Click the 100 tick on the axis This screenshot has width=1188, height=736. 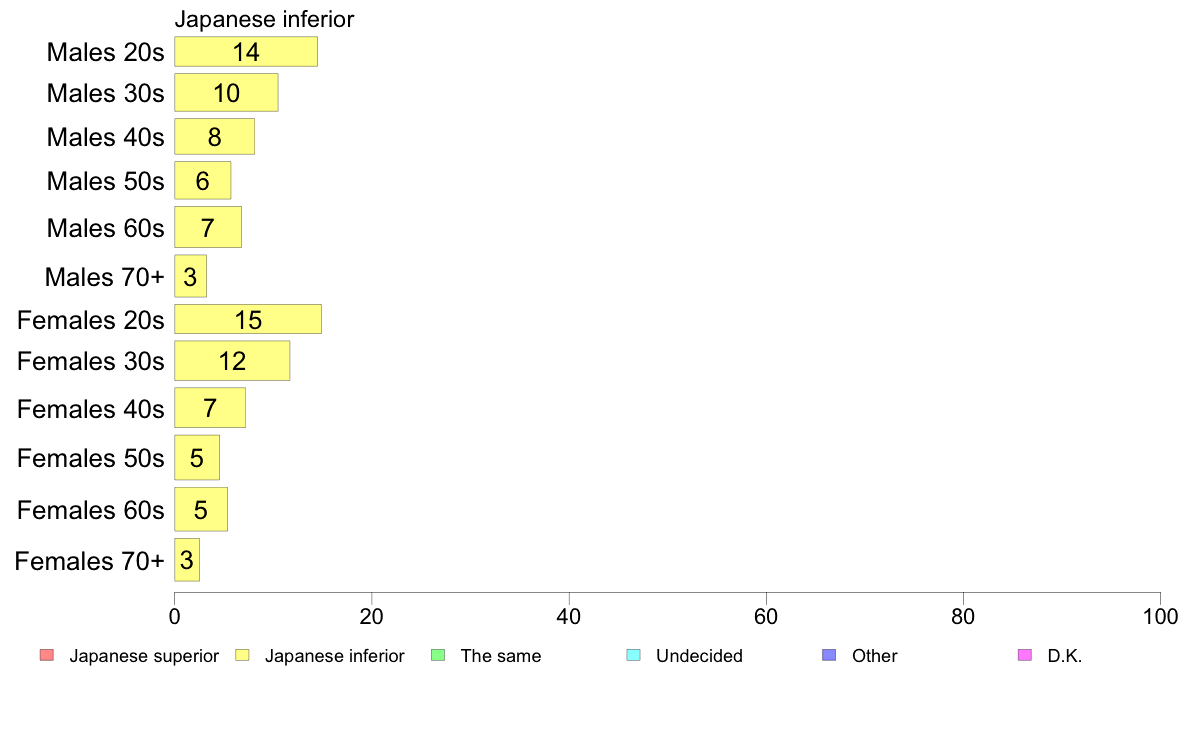[x=1160, y=616]
